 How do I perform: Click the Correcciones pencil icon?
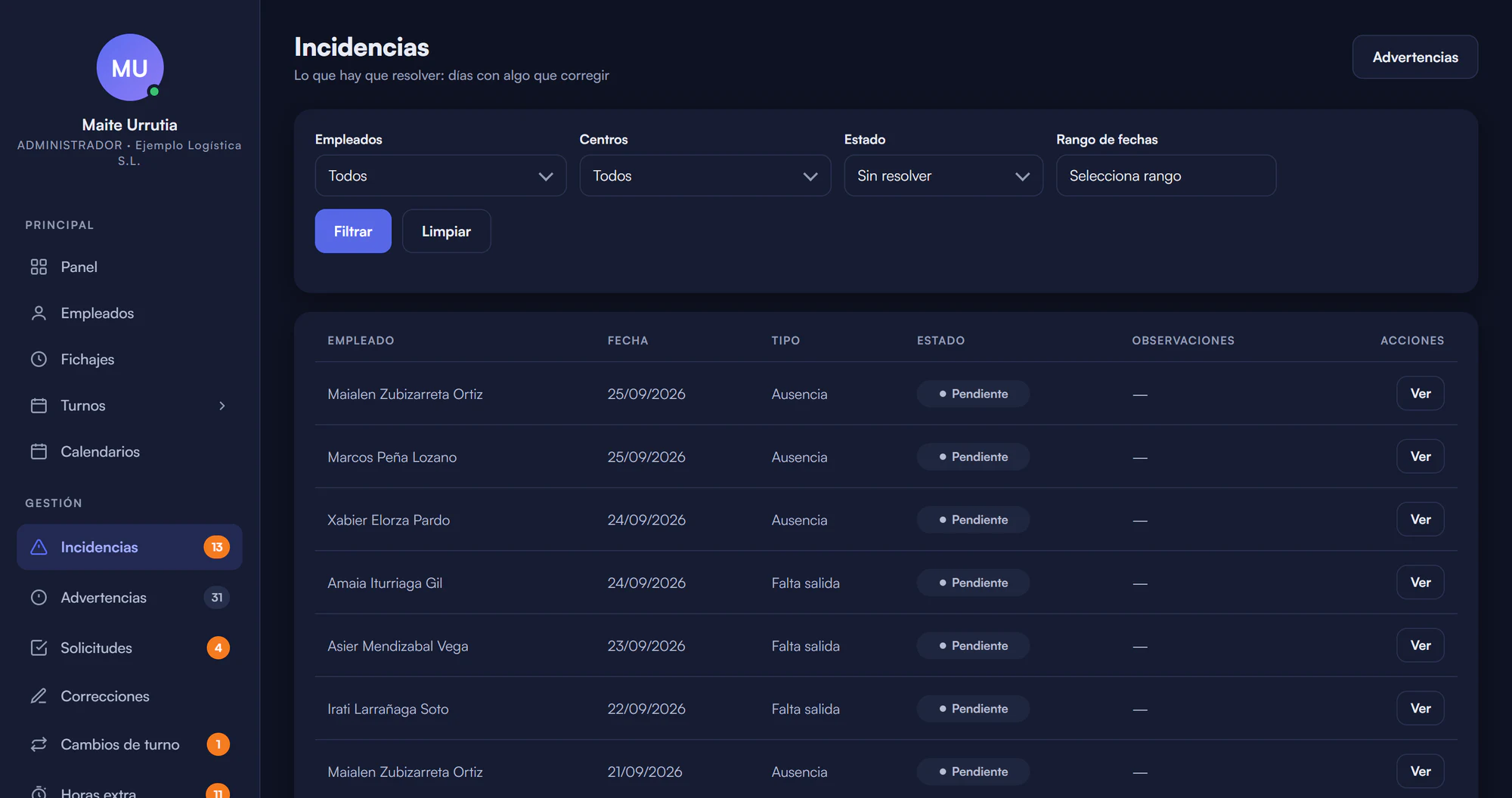(39, 696)
